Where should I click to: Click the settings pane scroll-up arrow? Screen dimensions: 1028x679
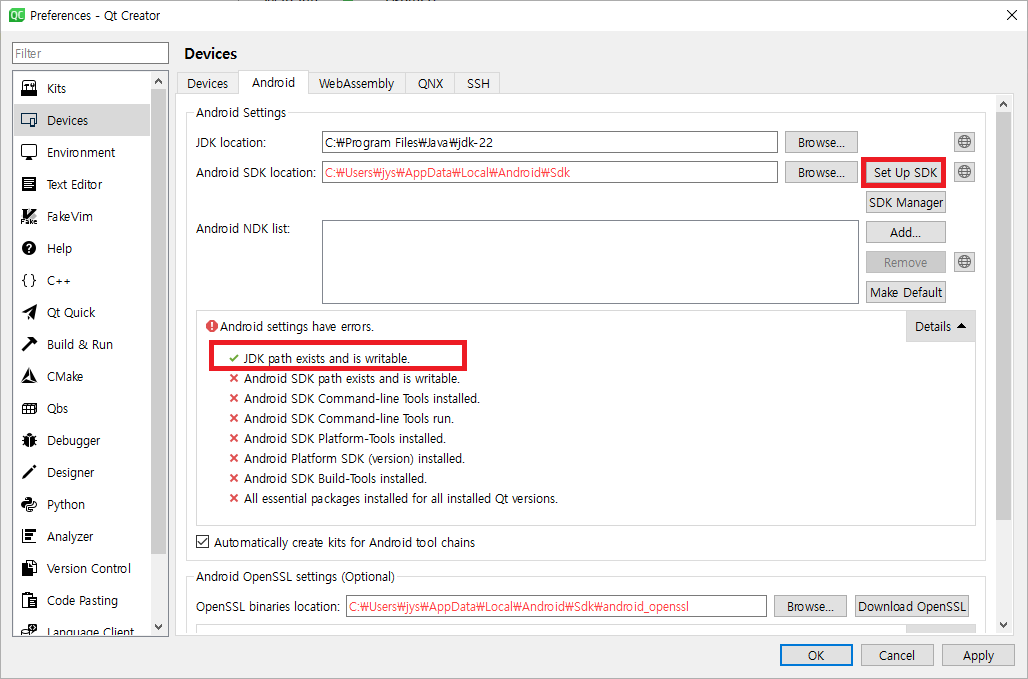point(1003,104)
